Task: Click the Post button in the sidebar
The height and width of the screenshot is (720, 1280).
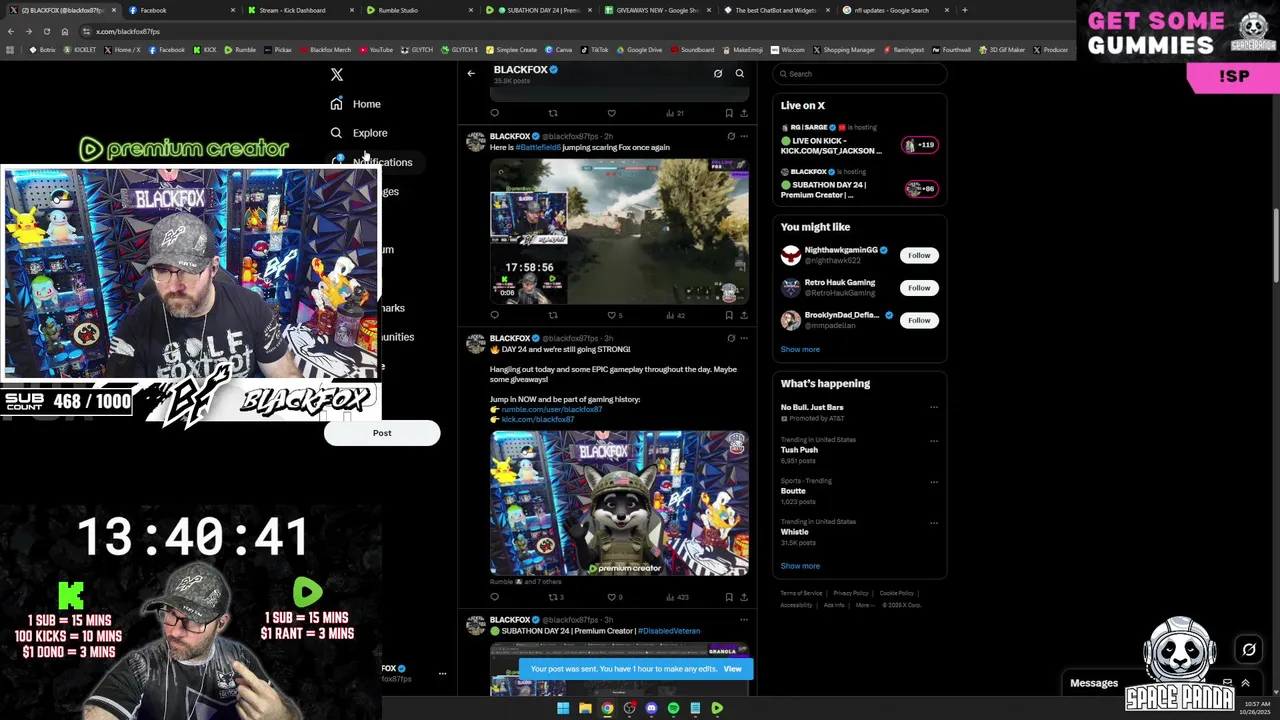Action: [x=382, y=433]
